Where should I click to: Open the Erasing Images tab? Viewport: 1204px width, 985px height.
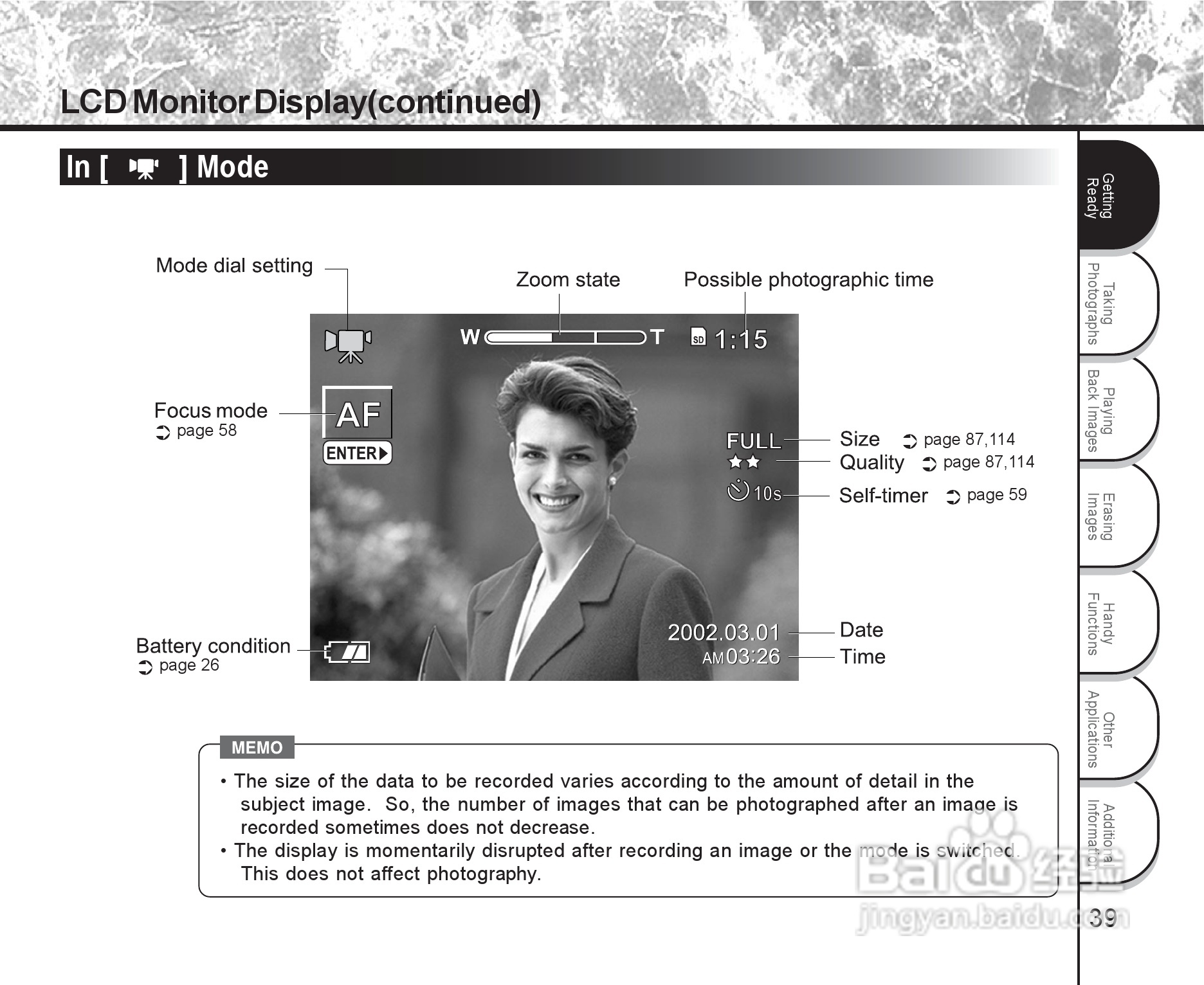click(x=1118, y=516)
